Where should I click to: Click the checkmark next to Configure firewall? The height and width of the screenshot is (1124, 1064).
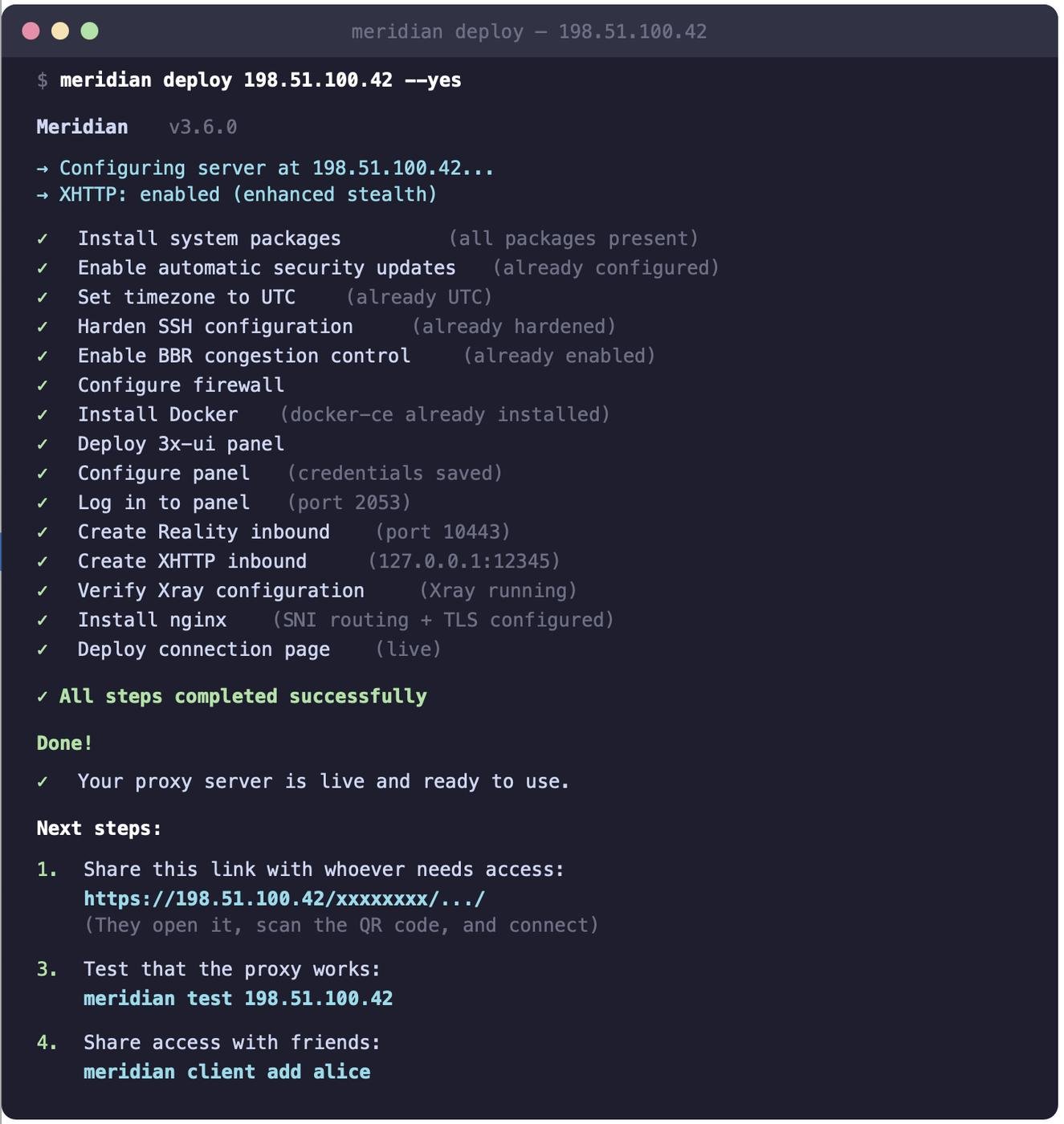(x=43, y=386)
